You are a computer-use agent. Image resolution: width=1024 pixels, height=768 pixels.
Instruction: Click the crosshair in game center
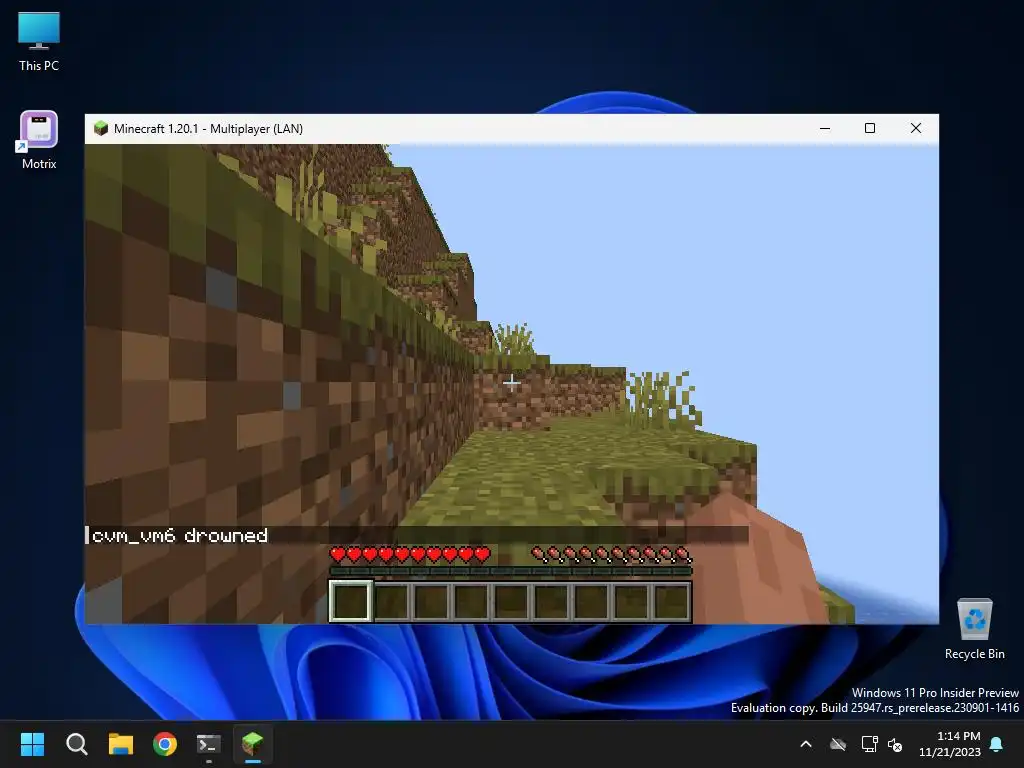click(512, 382)
